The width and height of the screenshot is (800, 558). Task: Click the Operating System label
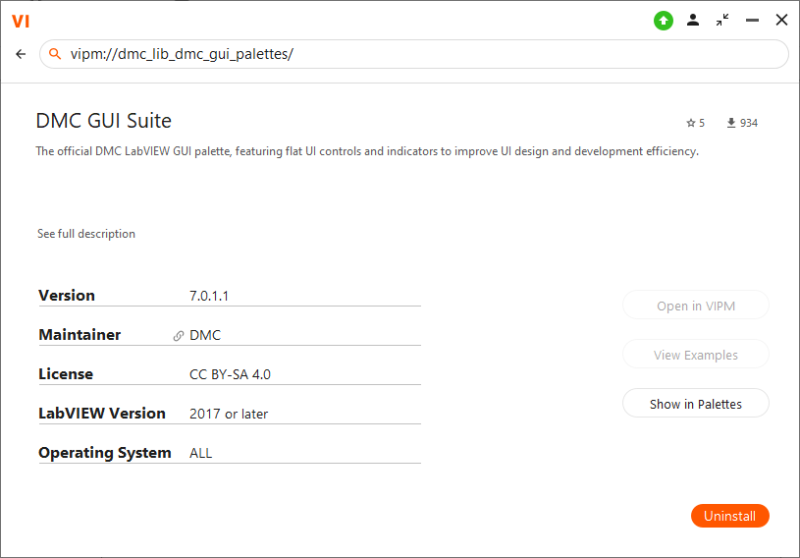point(105,453)
